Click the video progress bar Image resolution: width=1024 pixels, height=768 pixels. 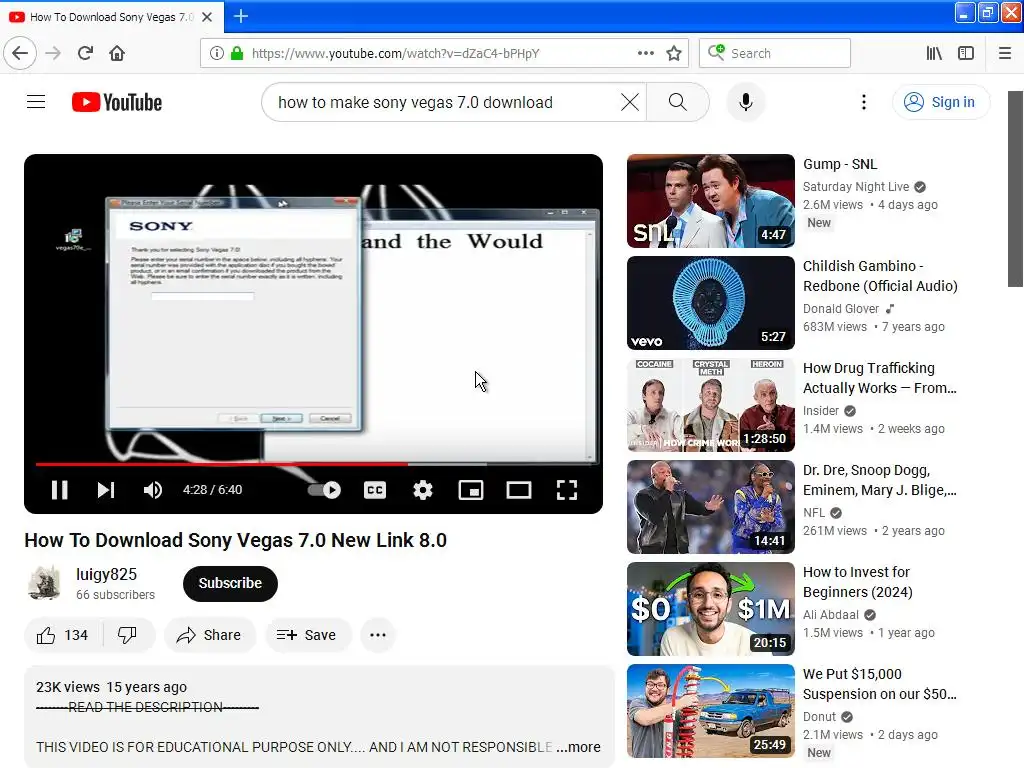click(313, 464)
